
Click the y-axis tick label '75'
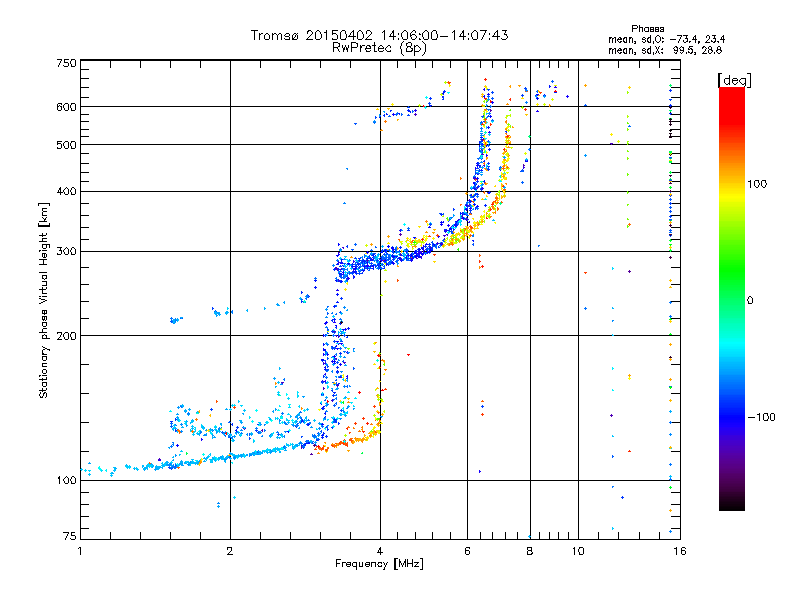pyautogui.click(x=70, y=536)
